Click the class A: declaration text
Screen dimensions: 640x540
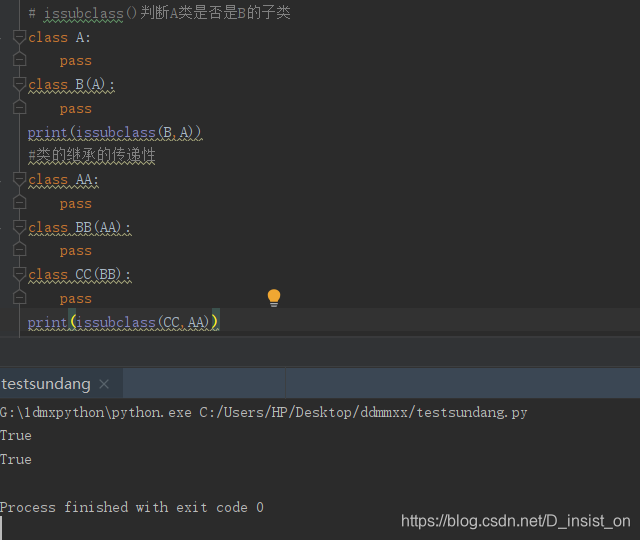point(60,38)
